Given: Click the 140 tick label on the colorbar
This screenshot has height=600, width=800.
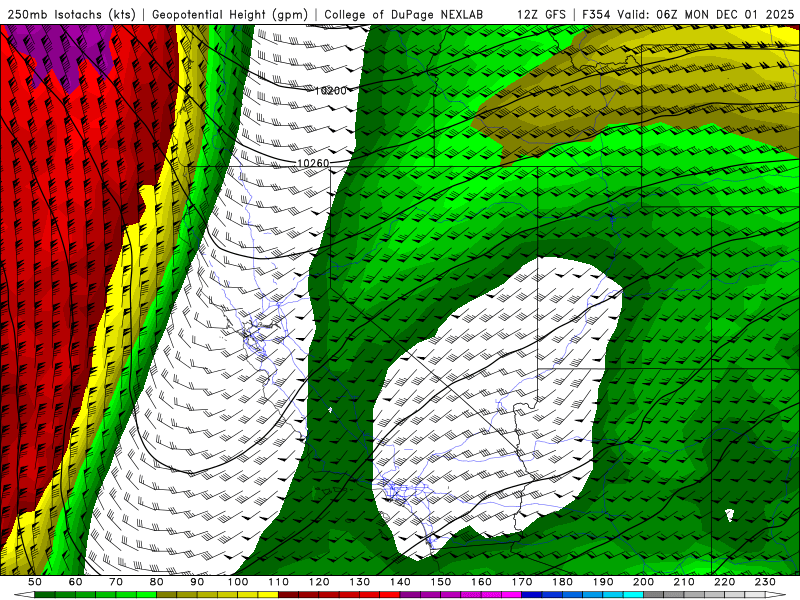Looking at the screenshot, I should point(401,582).
